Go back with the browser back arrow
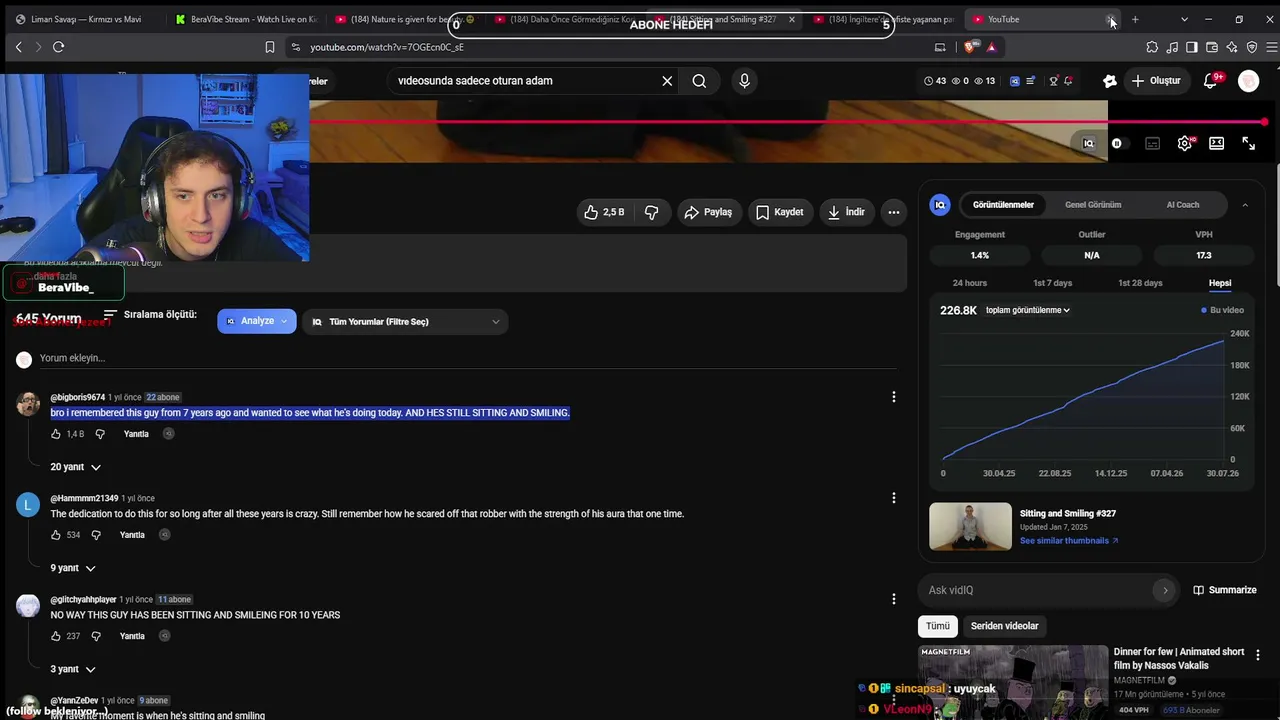 point(18,47)
